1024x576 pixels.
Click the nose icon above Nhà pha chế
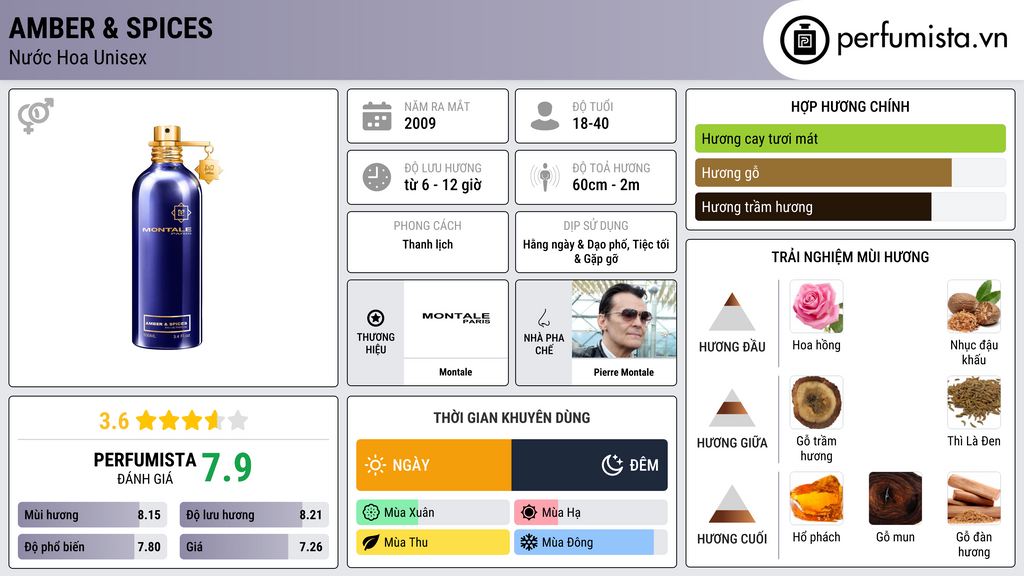click(543, 318)
